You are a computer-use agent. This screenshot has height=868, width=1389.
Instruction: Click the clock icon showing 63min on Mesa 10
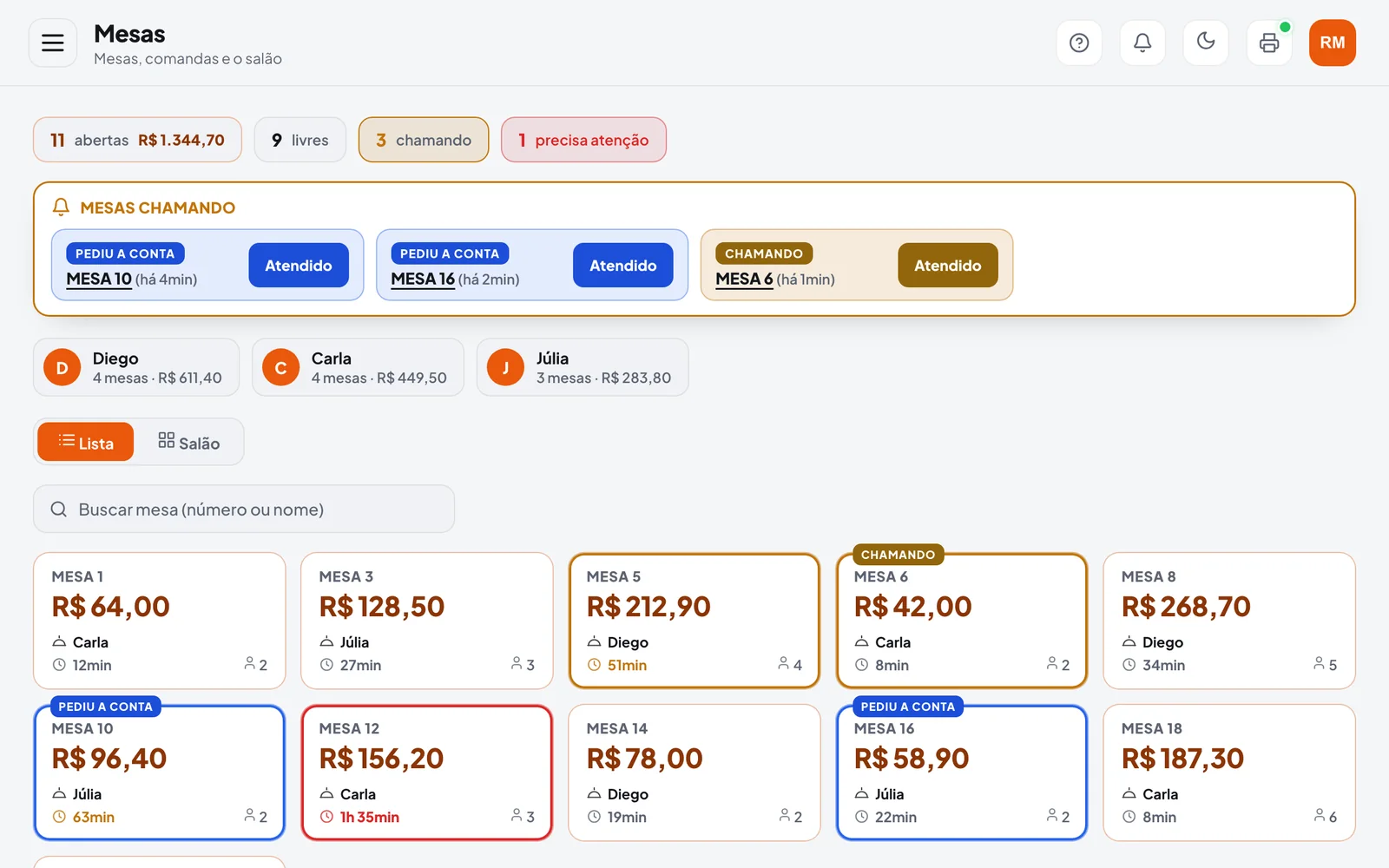click(x=59, y=817)
